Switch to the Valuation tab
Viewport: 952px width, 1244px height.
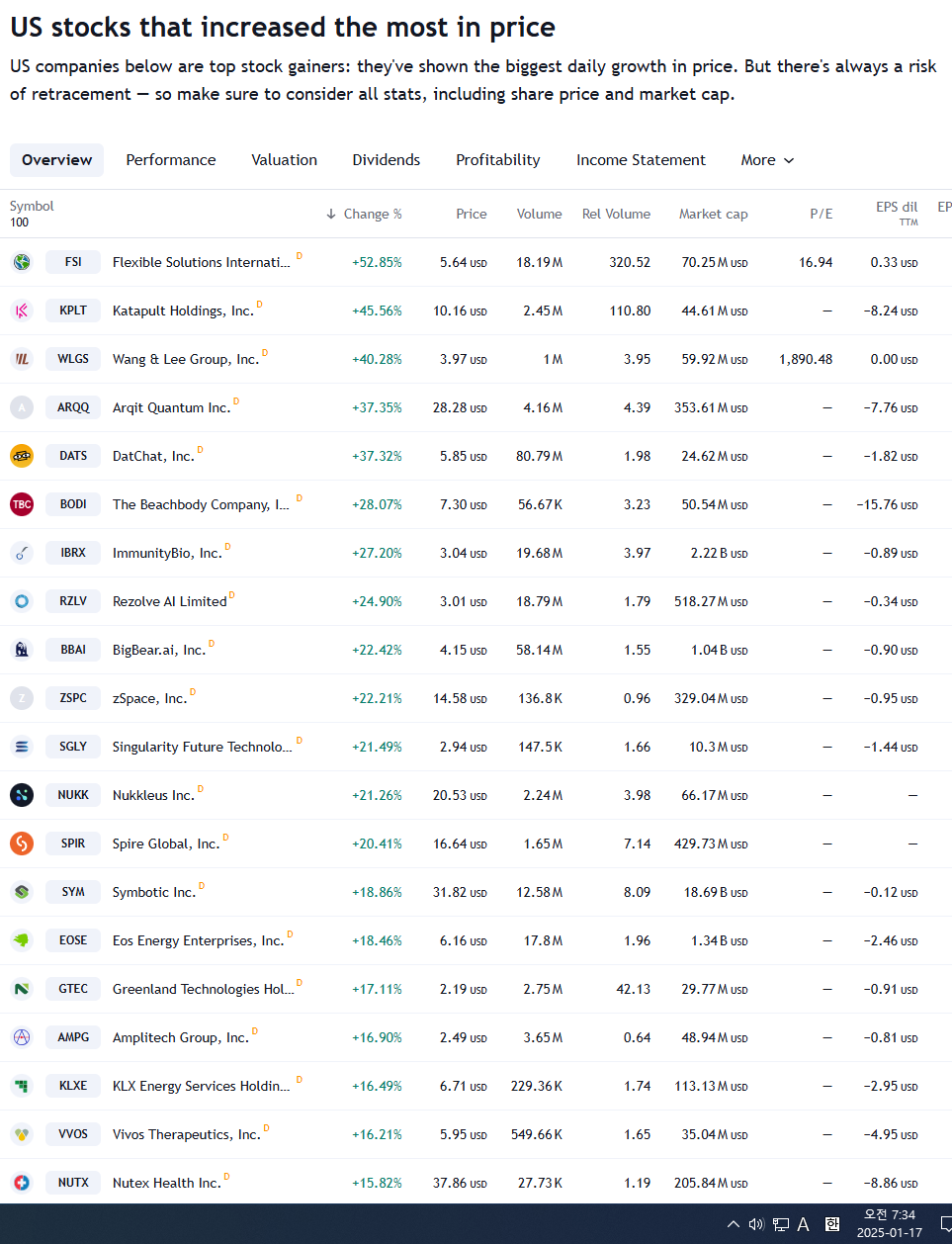click(285, 160)
